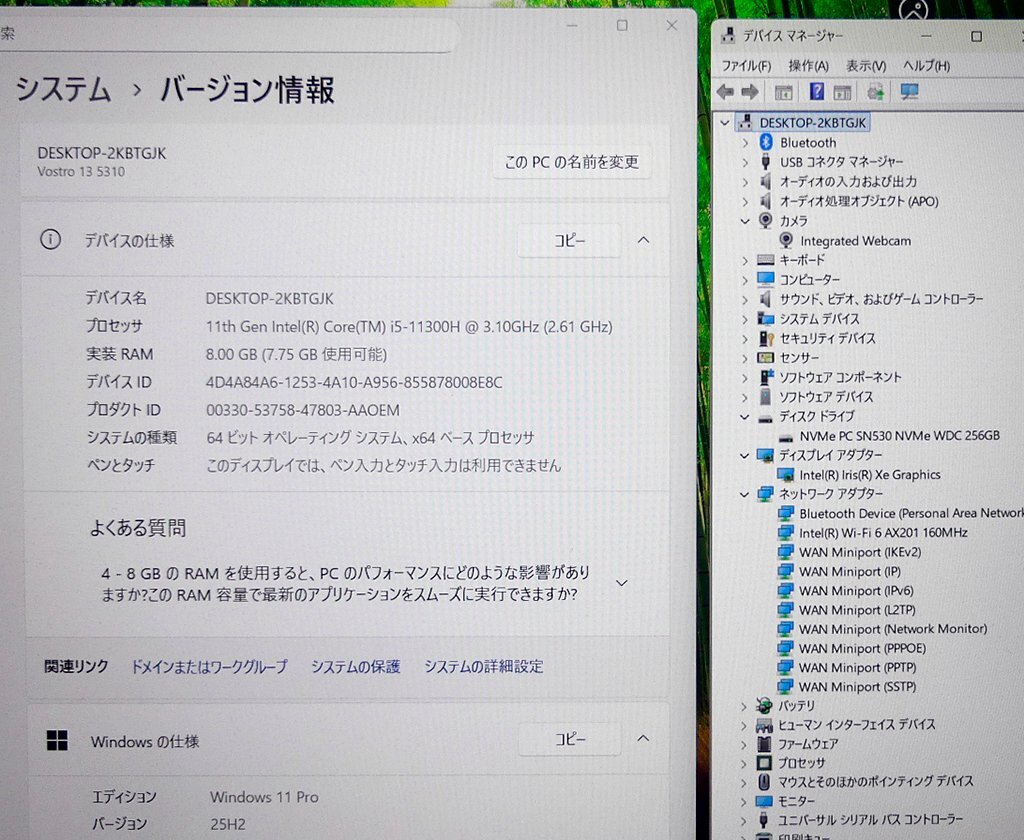Screen dimensions: 1024x840
Task: Click the info icon beside デバイスの仕様
Action: click(x=50, y=240)
